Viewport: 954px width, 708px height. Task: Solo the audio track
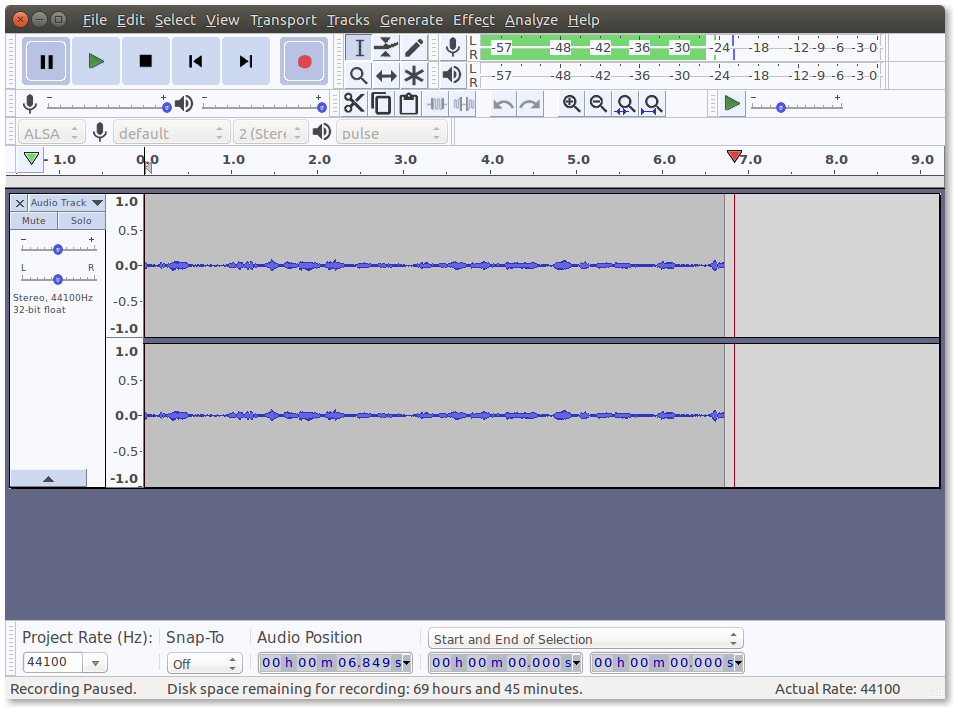coord(81,220)
